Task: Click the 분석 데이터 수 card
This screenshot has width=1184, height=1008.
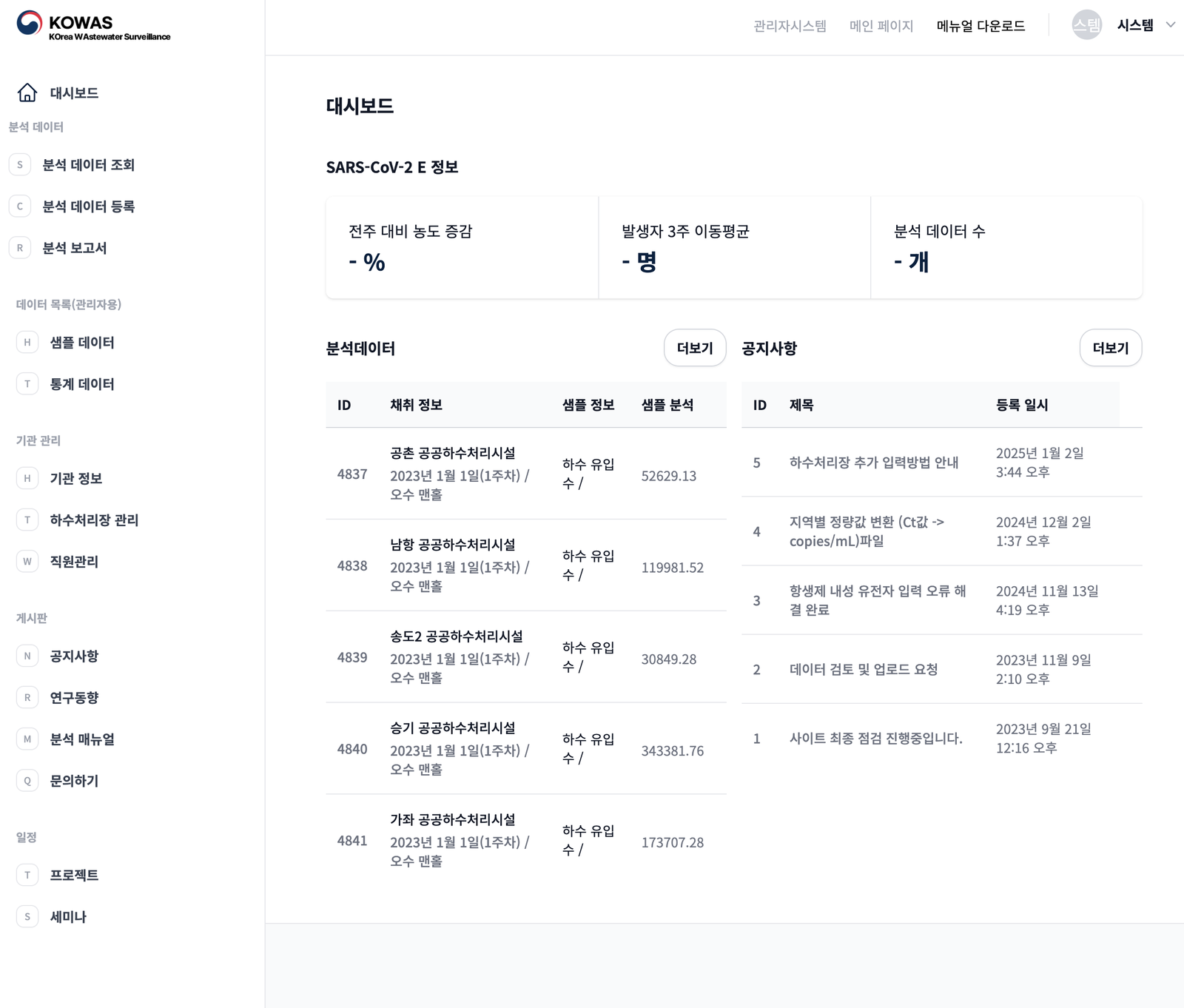Action: [1007, 248]
